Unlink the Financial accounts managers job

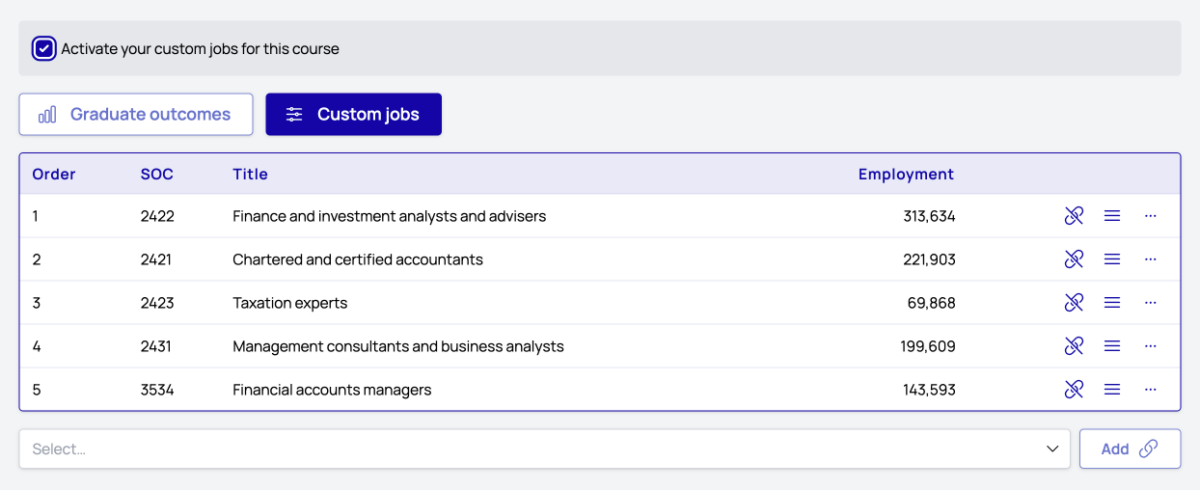pos(1074,390)
